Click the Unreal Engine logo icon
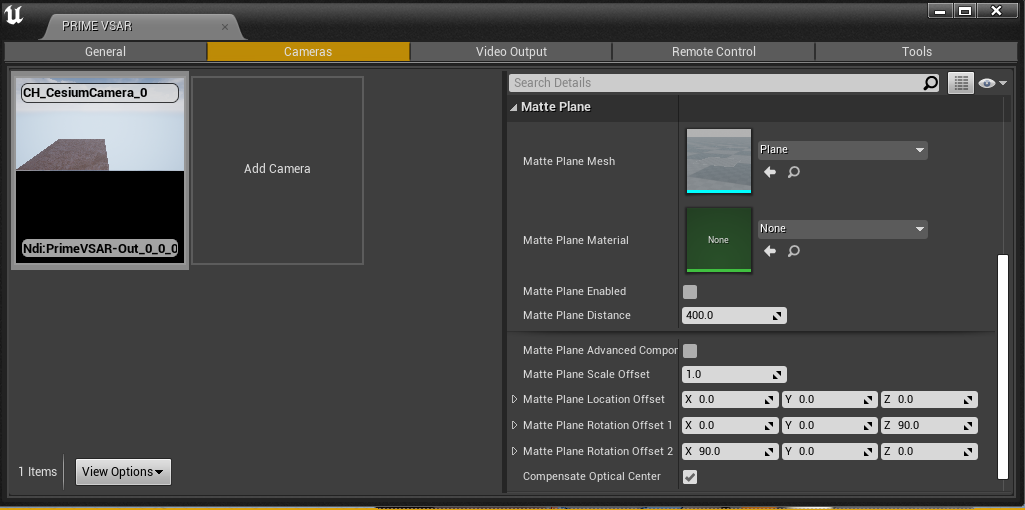 pos(13,14)
